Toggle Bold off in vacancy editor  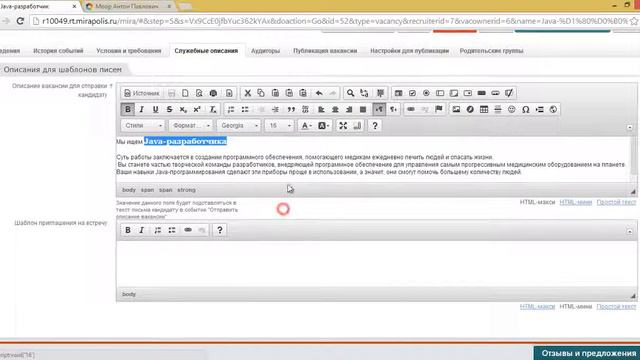click(x=128, y=109)
